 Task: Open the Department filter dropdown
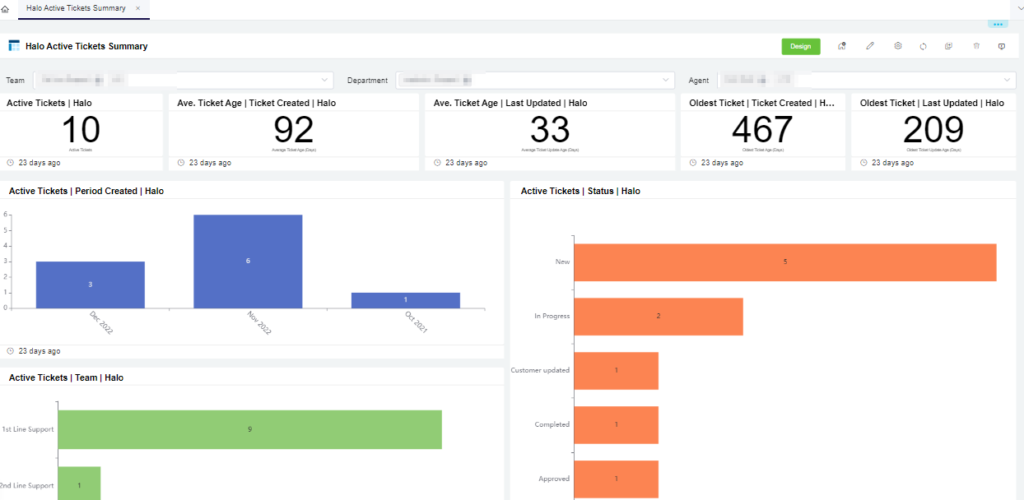(x=534, y=80)
